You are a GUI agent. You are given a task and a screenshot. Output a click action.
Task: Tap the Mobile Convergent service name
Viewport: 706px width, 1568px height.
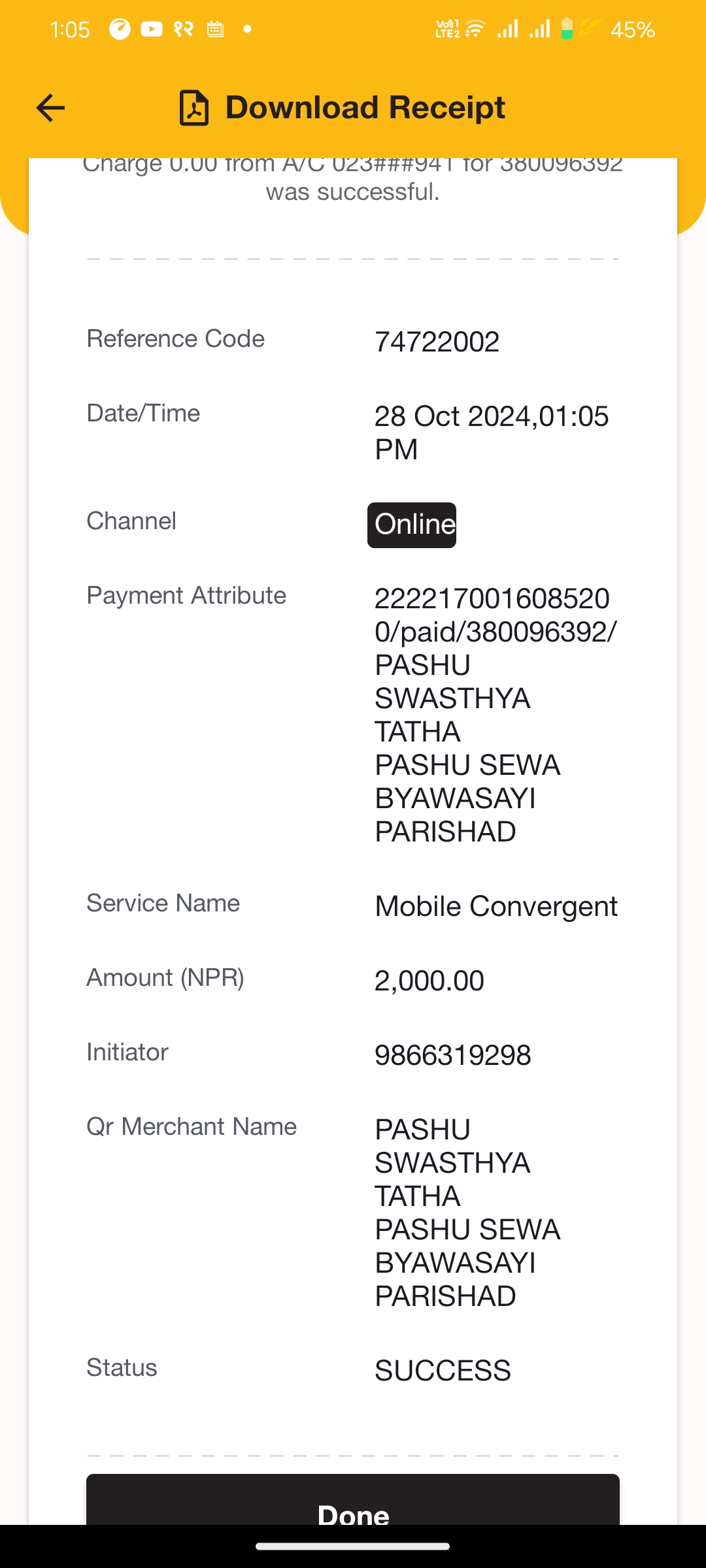[496, 907]
